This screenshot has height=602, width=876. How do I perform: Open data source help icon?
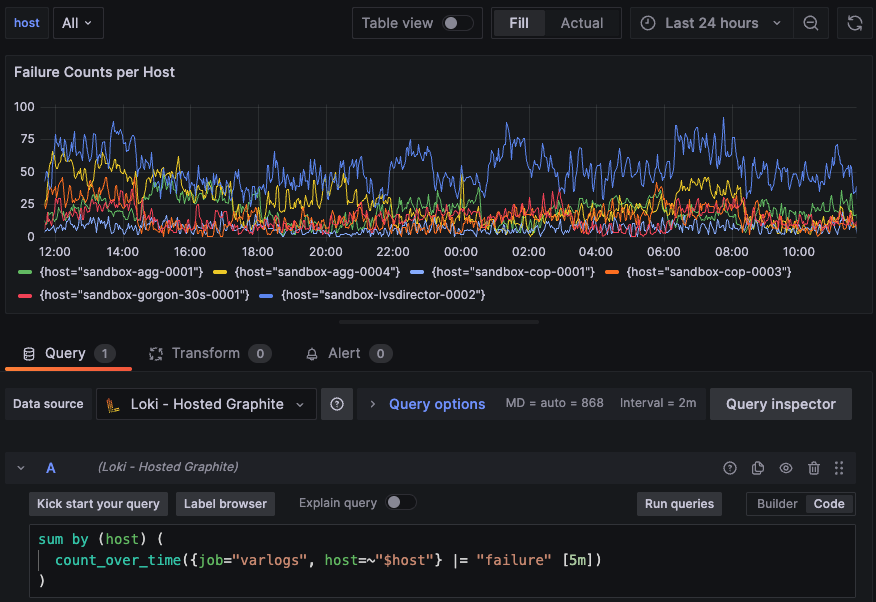pyautogui.click(x=337, y=404)
